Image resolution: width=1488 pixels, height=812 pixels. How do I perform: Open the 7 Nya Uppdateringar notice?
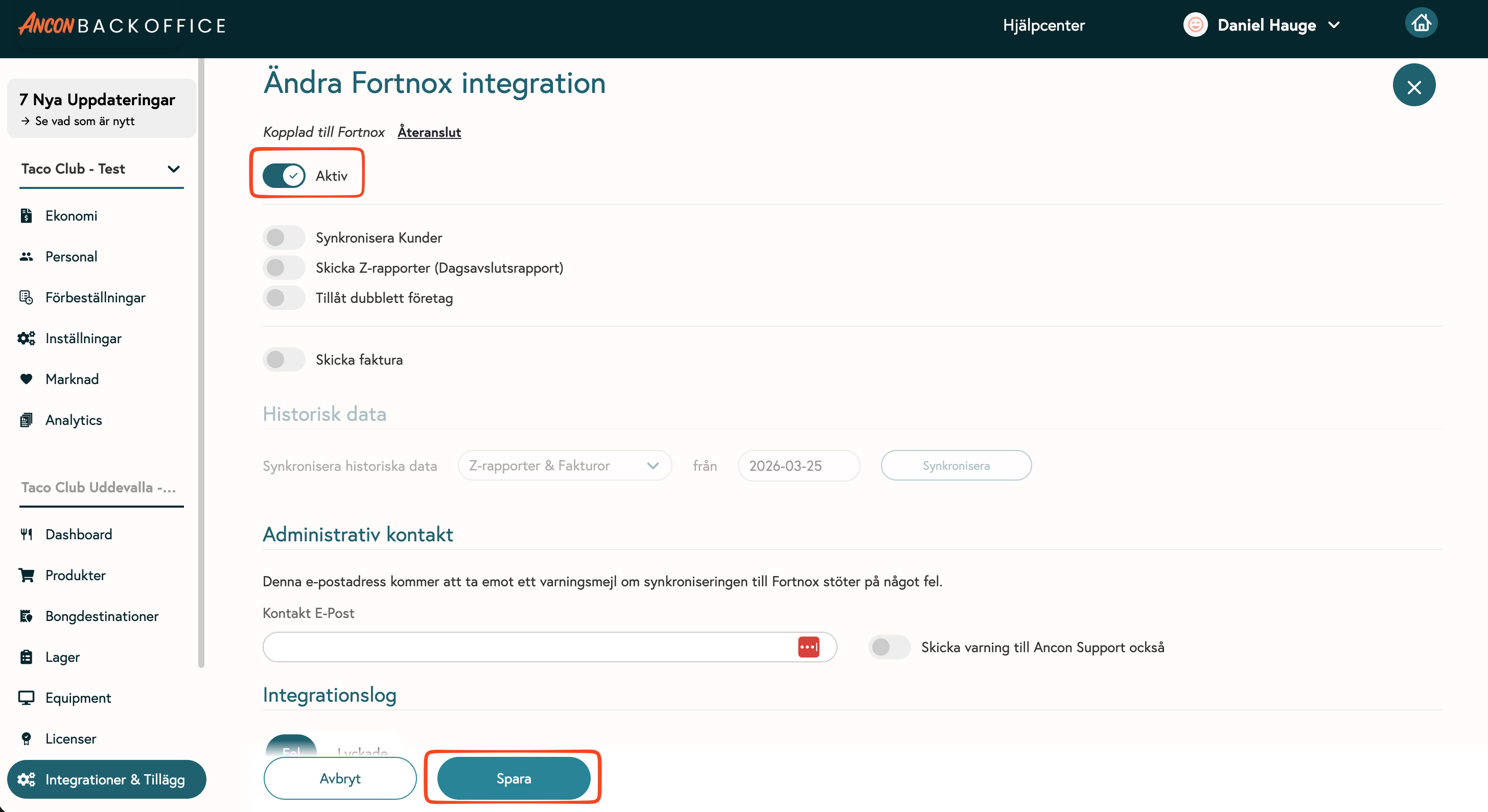coord(102,108)
